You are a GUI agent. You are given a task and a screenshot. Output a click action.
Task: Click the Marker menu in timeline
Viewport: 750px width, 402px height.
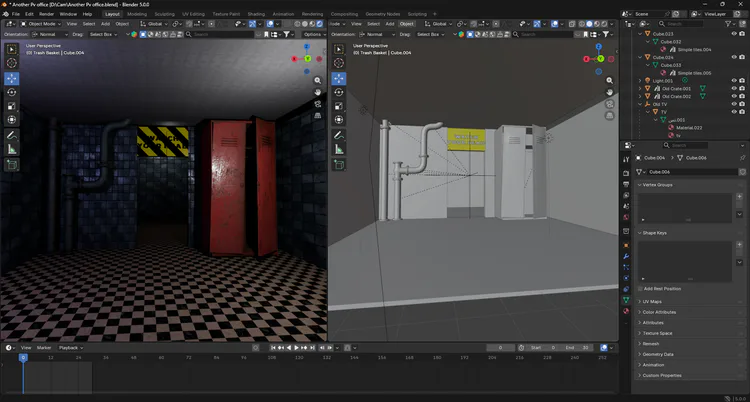click(44, 347)
